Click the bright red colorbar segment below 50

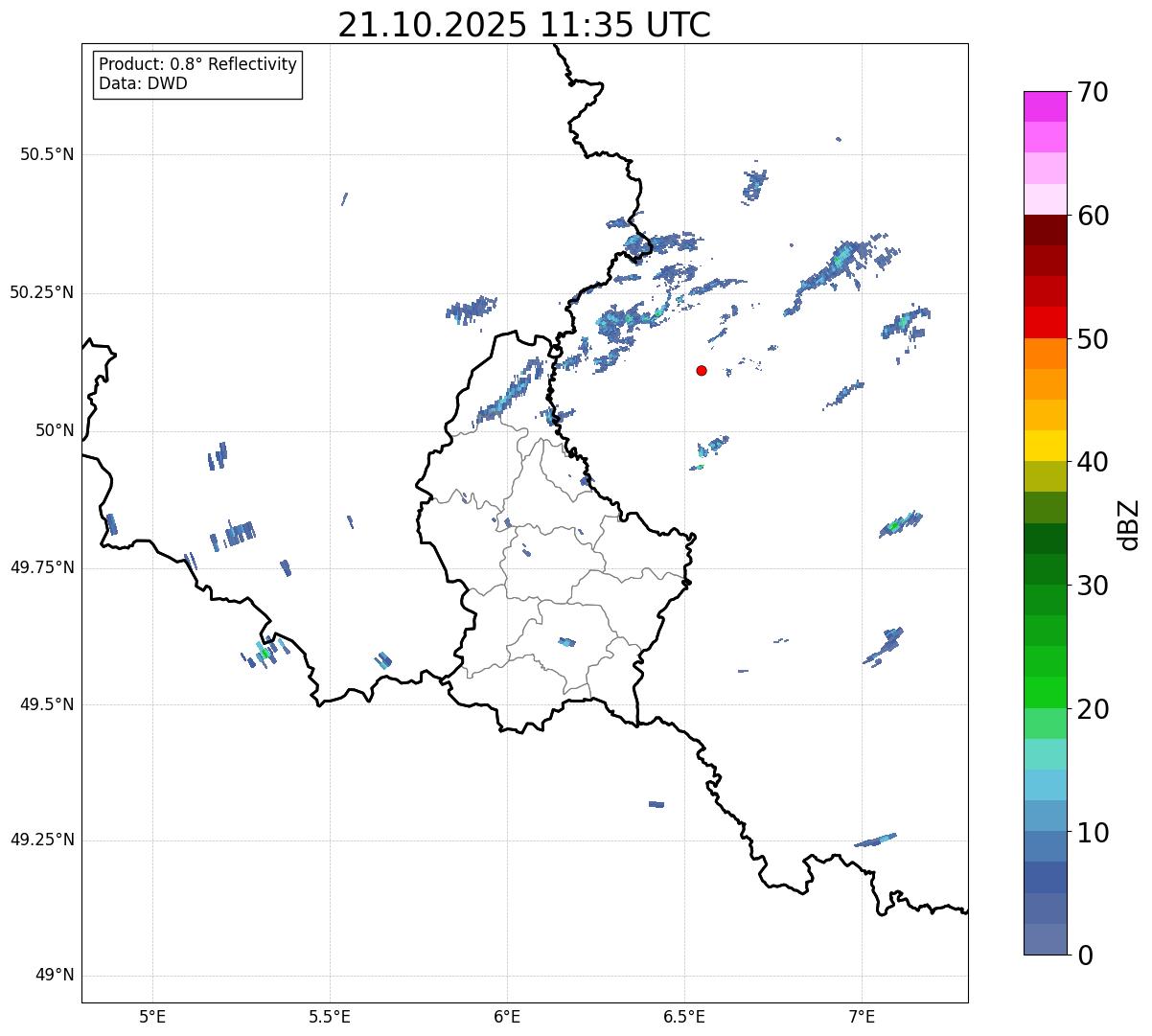click(1045, 323)
